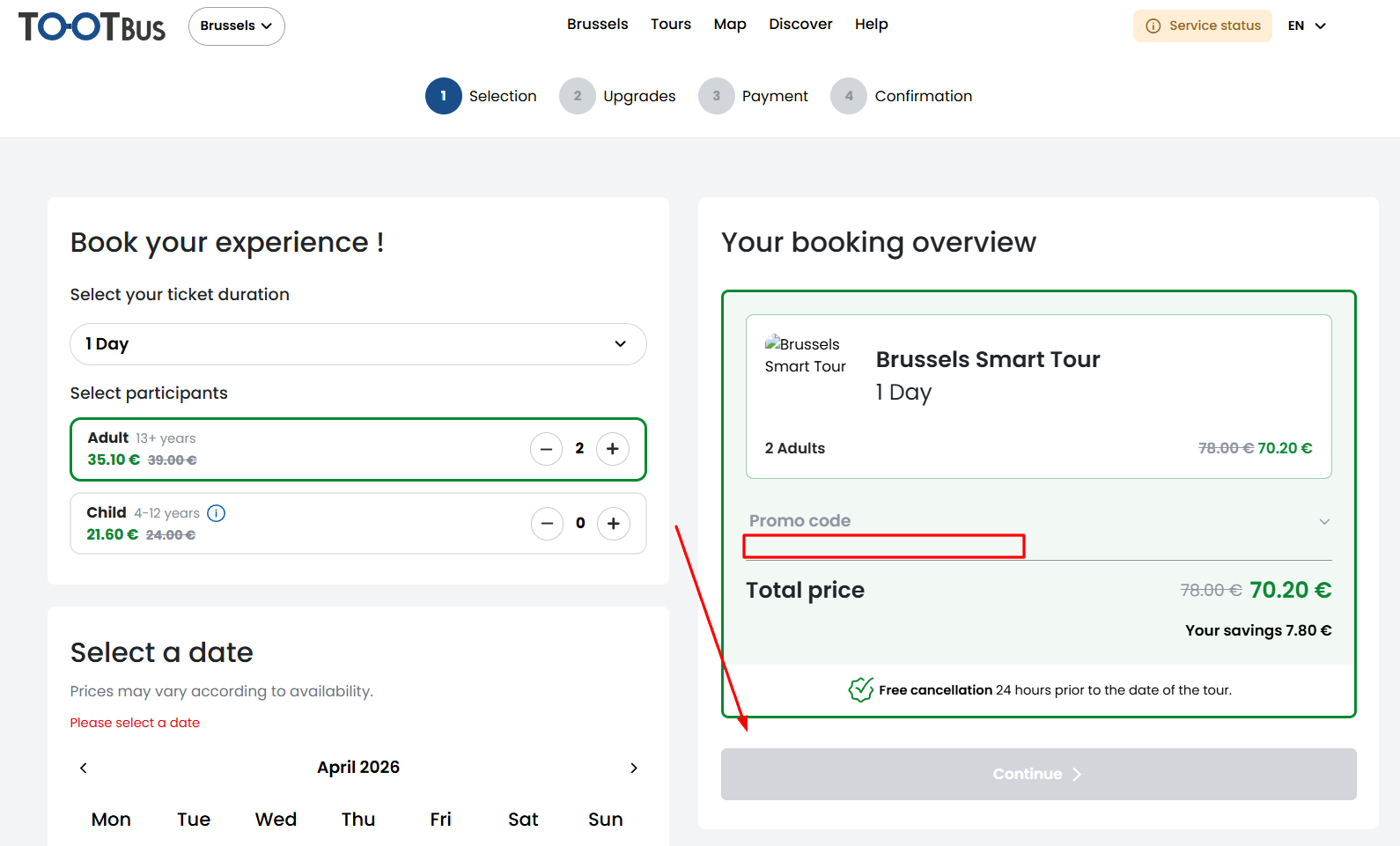Go to previous calendar month
1400x846 pixels.
[84, 768]
